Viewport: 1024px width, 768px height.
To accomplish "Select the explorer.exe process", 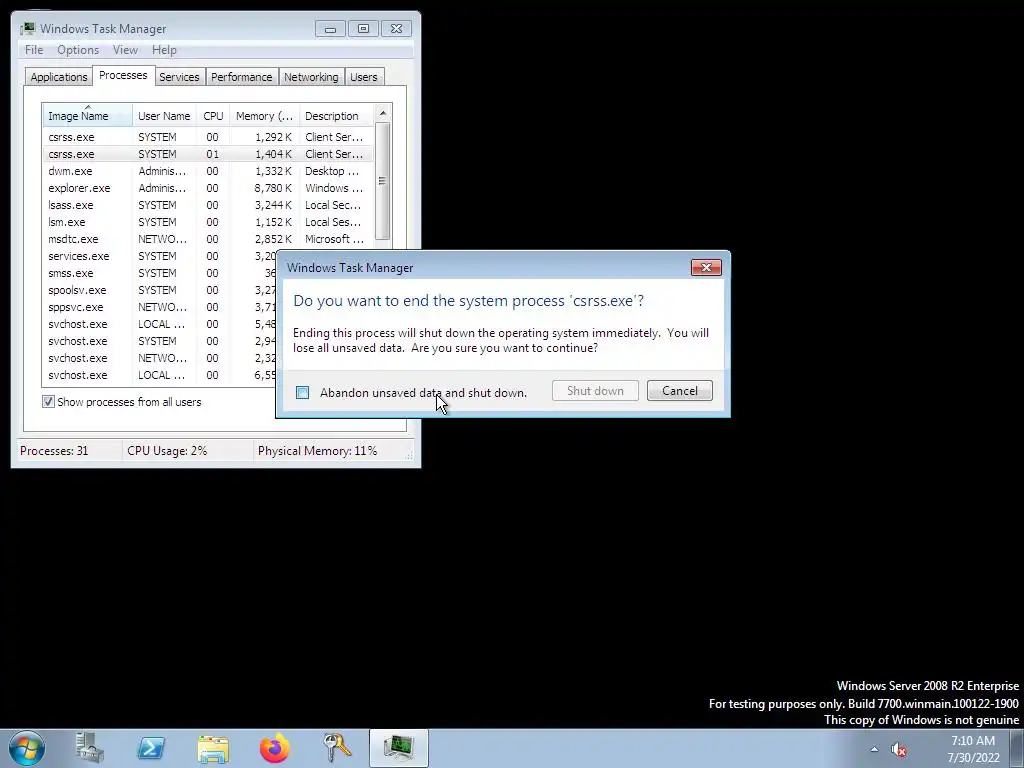I will coord(208,188).
